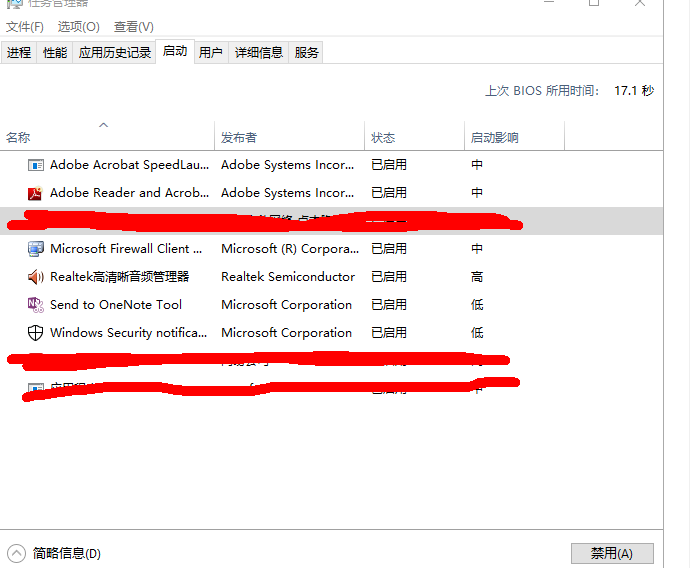This screenshot has width=690, height=568.
Task: Click 已启用 status in Firewall Client row
Action: [x=389, y=249]
